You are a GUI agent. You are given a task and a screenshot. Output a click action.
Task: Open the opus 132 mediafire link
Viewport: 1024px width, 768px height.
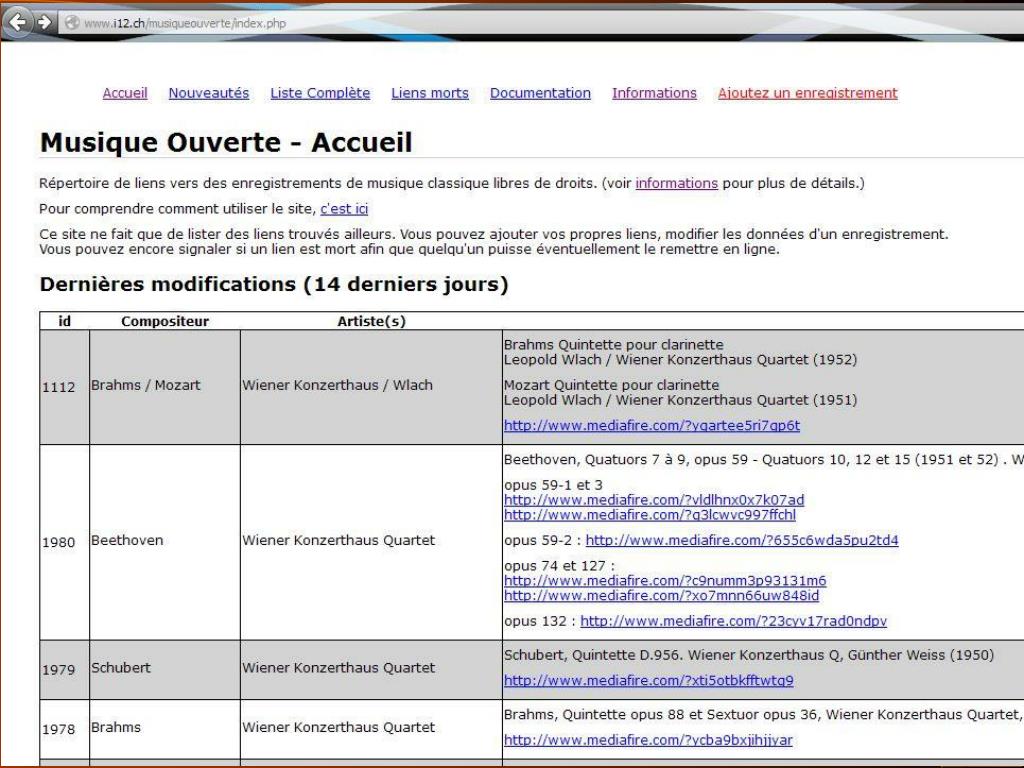coord(733,621)
